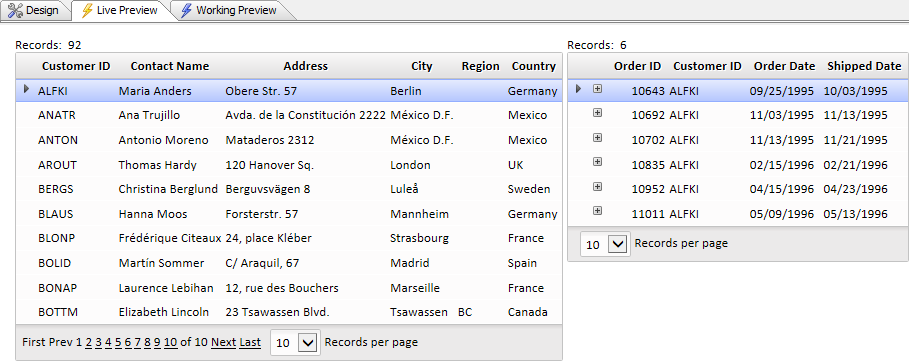This screenshot has height=361, width=909.
Task: Click the order 10643 row indicator arrow
Action: [578, 89]
